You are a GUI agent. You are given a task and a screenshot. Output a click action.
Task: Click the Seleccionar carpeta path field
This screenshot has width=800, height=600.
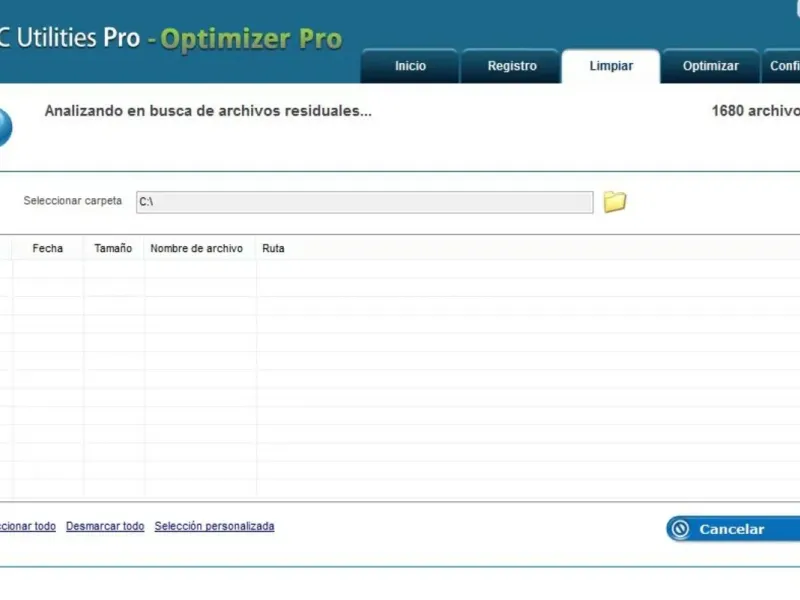[x=364, y=202]
